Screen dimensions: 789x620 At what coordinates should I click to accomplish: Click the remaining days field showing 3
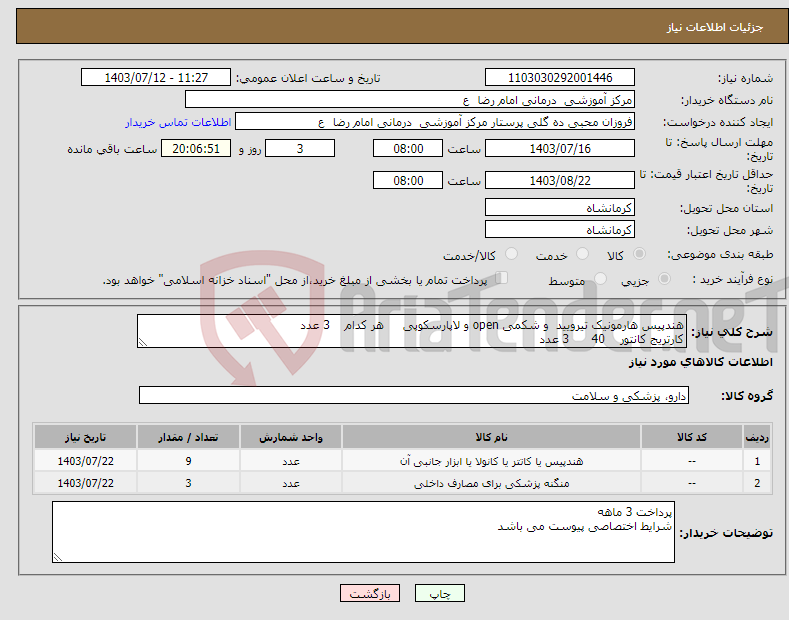pyautogui.click(x=300, y=148)
